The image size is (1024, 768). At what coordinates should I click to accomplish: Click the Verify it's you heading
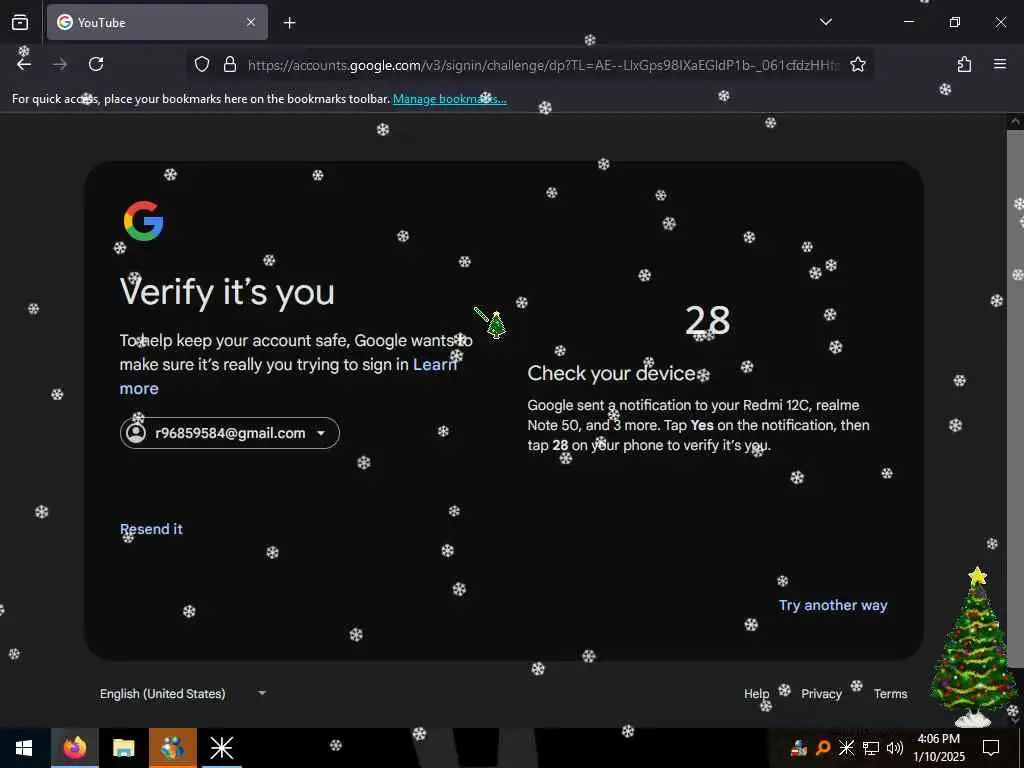pos(227,292)
